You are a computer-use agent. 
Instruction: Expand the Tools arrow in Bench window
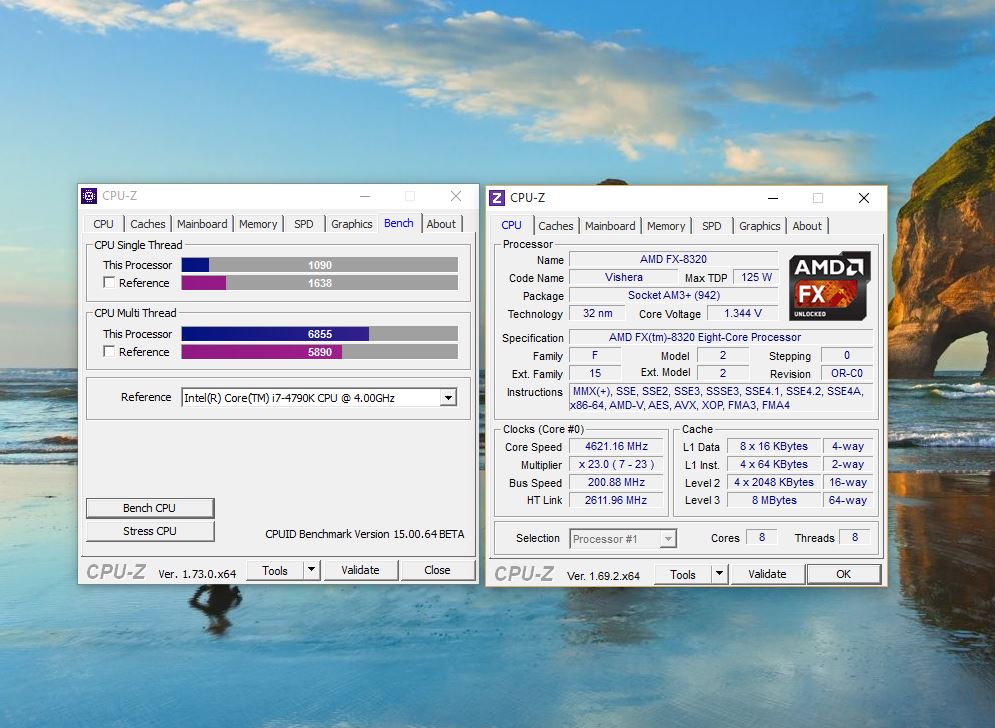click(x=312, y=570)
